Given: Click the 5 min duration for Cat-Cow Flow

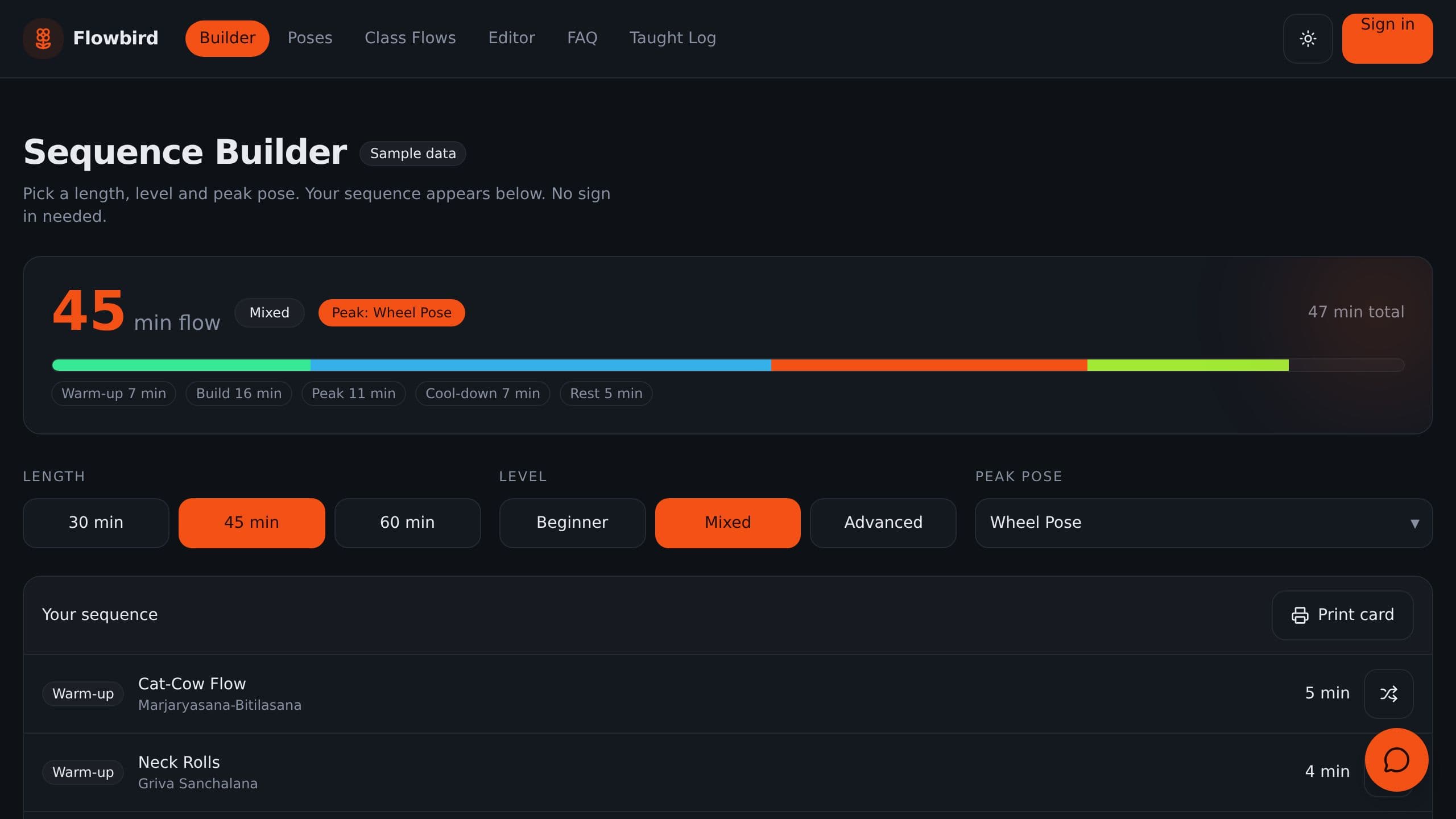Looking at the screenshot, I should point(1327,693).
